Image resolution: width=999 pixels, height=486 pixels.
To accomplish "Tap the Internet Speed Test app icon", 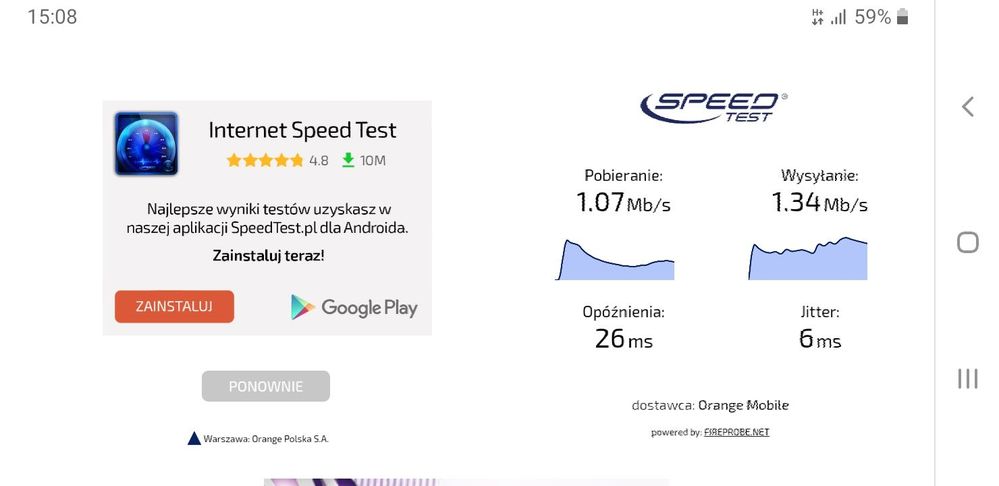I will pyautogui.click(x=146, y=144).
